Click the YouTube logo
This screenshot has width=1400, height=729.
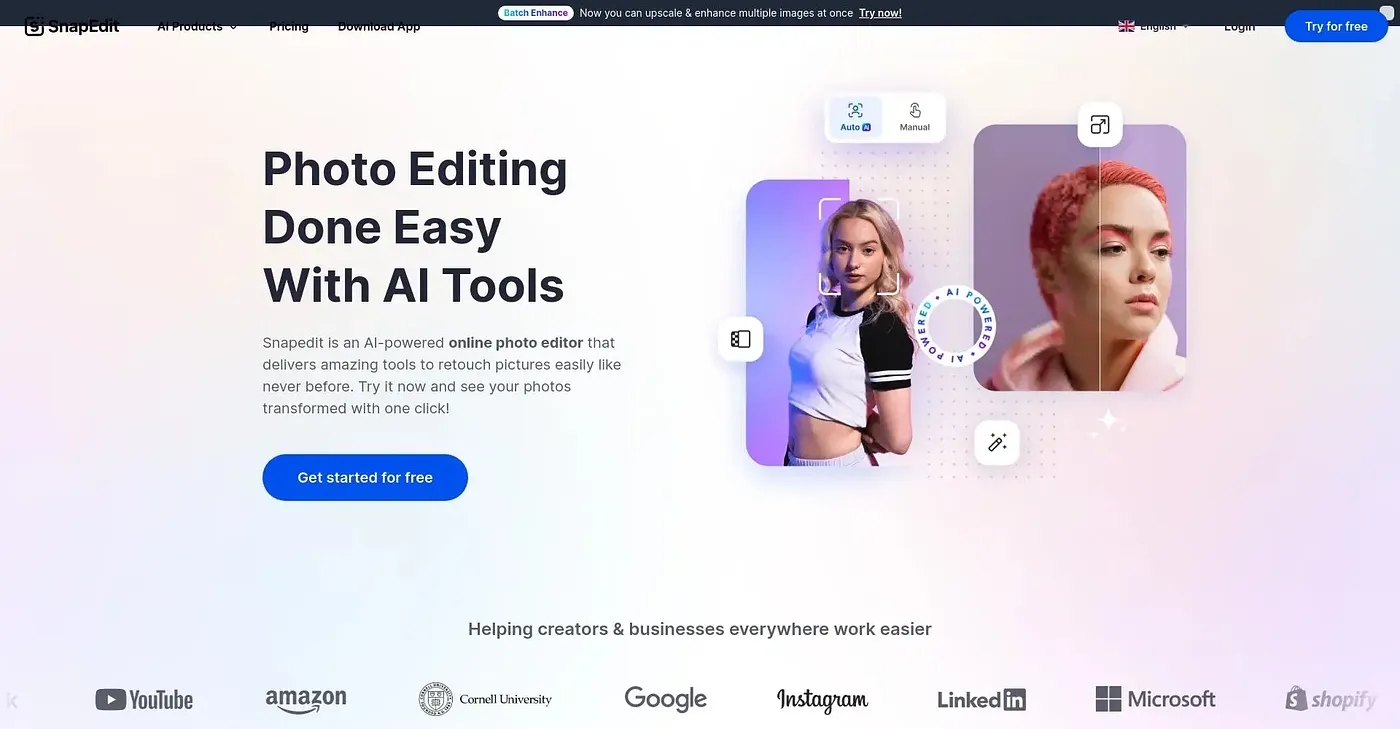144,700
